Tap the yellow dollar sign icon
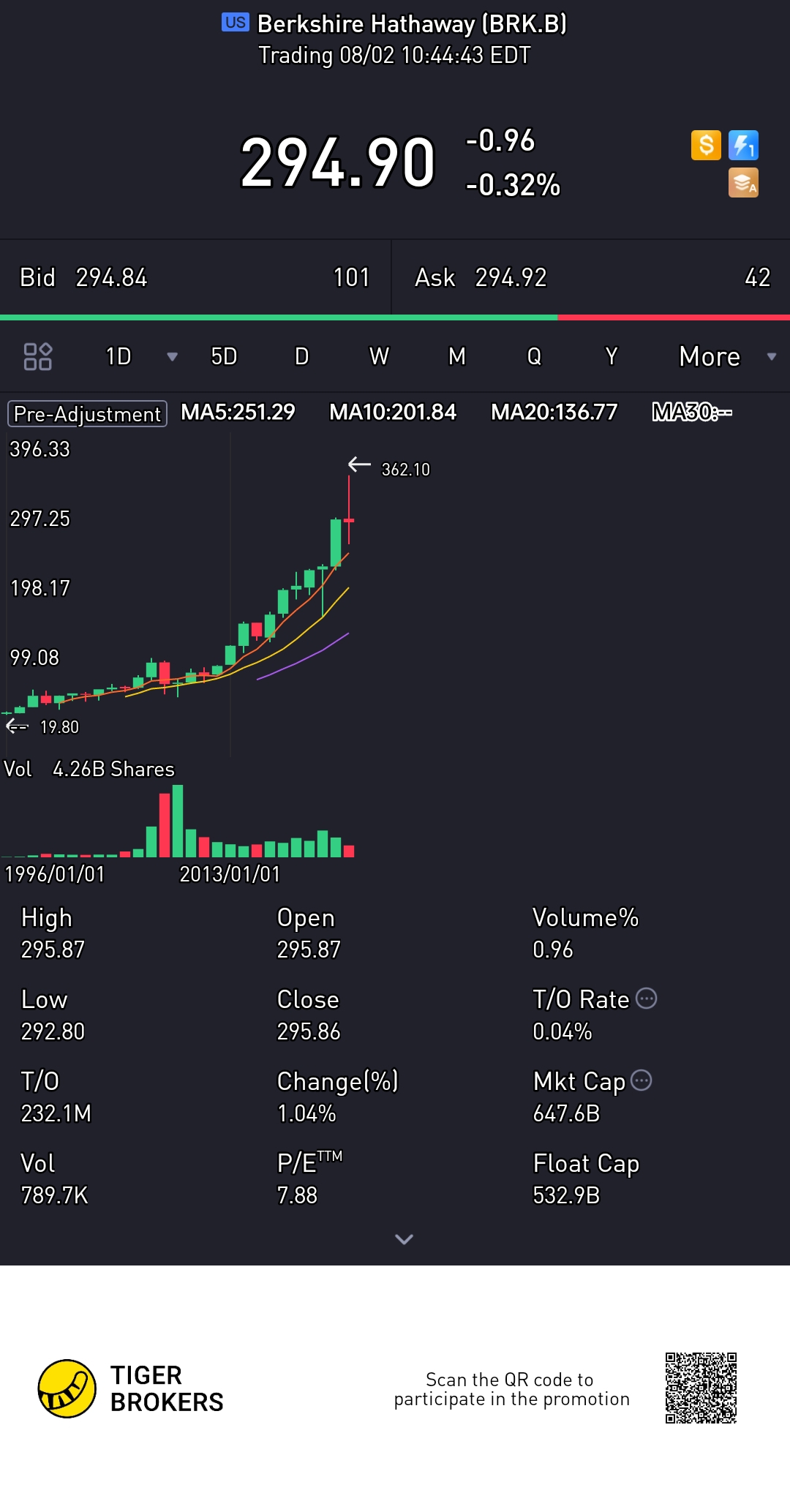790x1512 pixels. coord(706,145)
